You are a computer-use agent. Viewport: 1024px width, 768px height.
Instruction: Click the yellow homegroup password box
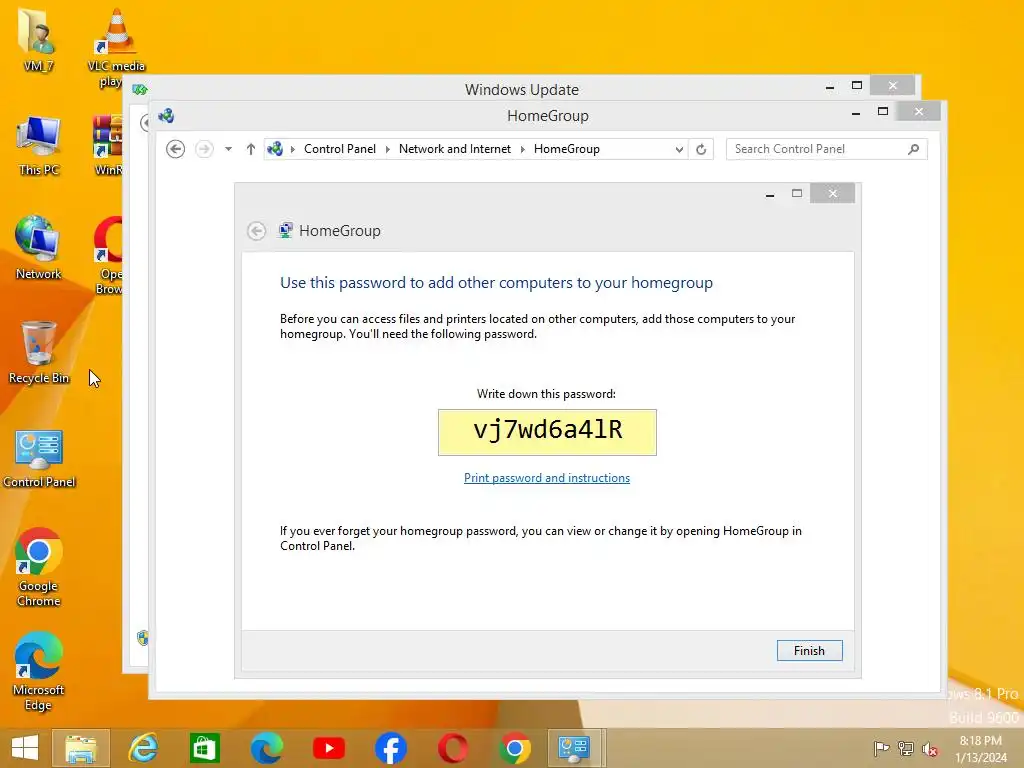[x=547, y=432]
